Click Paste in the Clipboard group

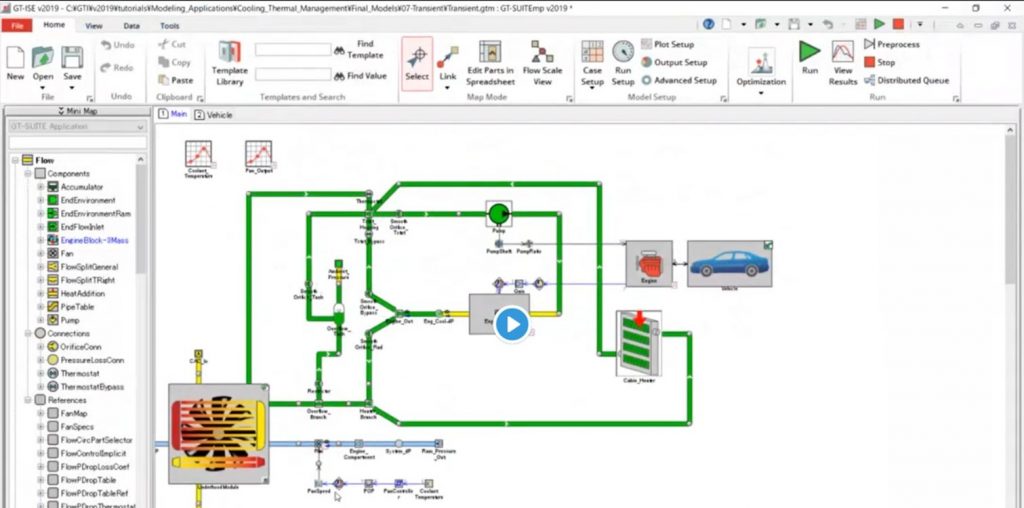click(x=176, y=80)
